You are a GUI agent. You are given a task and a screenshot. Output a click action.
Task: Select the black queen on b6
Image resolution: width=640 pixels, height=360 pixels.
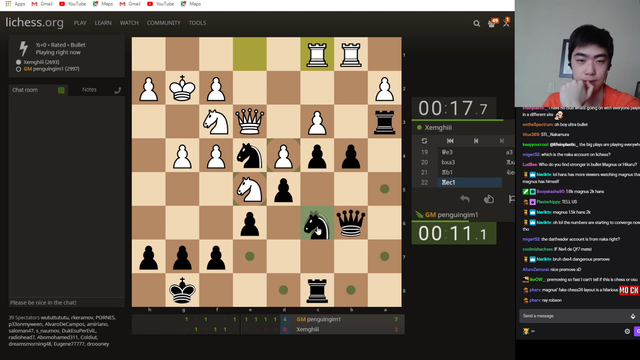click(351, 223)
